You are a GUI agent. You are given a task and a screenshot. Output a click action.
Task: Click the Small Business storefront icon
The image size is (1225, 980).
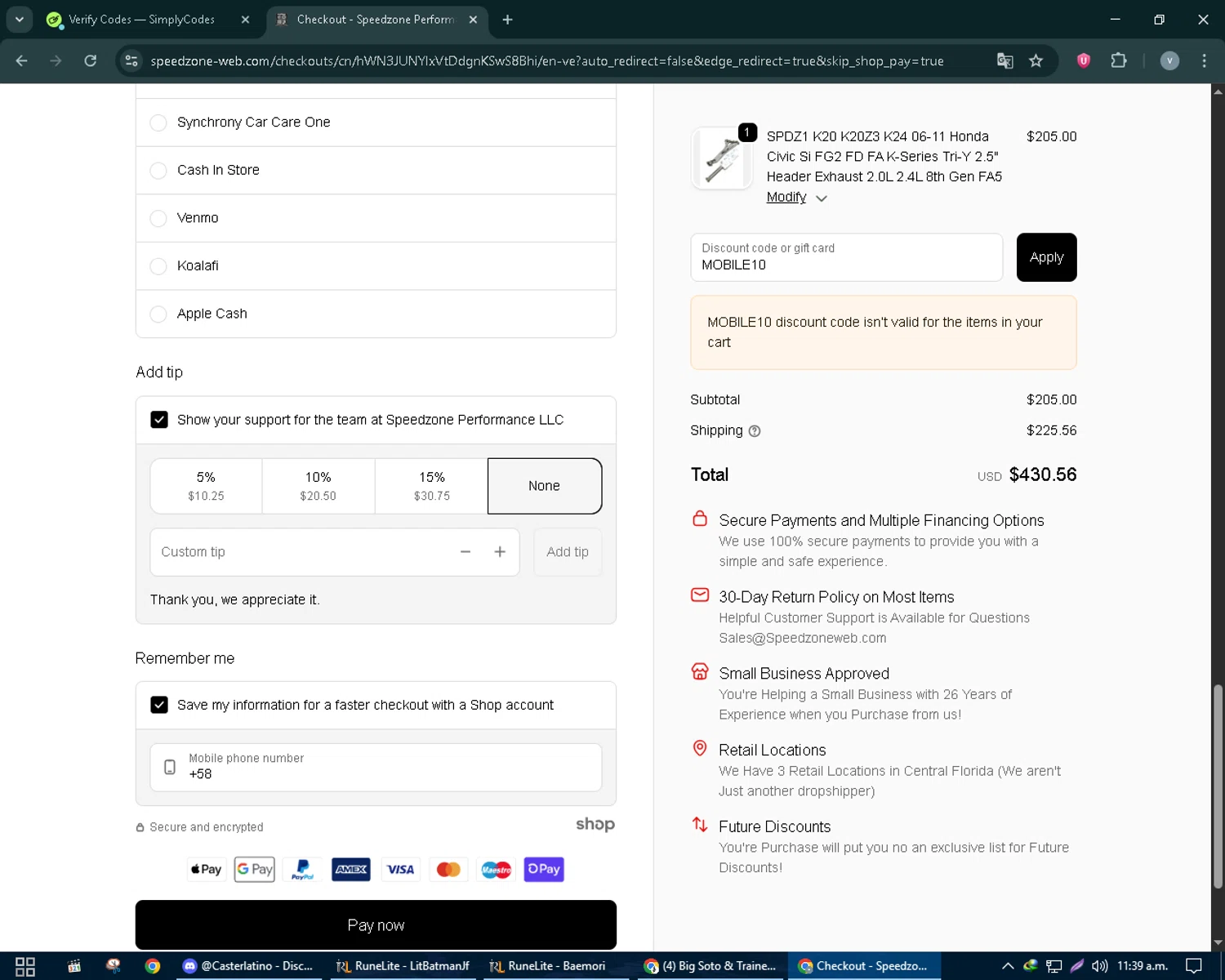(x=700, y=671)
